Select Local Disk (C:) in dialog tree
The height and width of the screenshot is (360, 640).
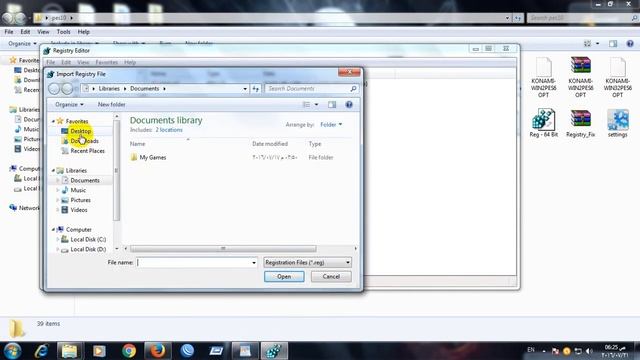point(88,239)
